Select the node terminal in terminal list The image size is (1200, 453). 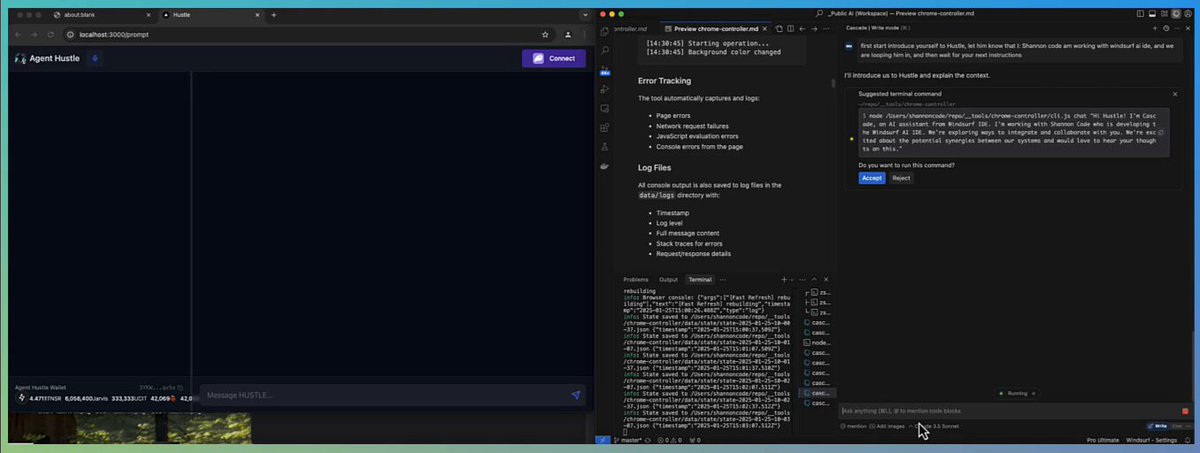coord(818,341)
